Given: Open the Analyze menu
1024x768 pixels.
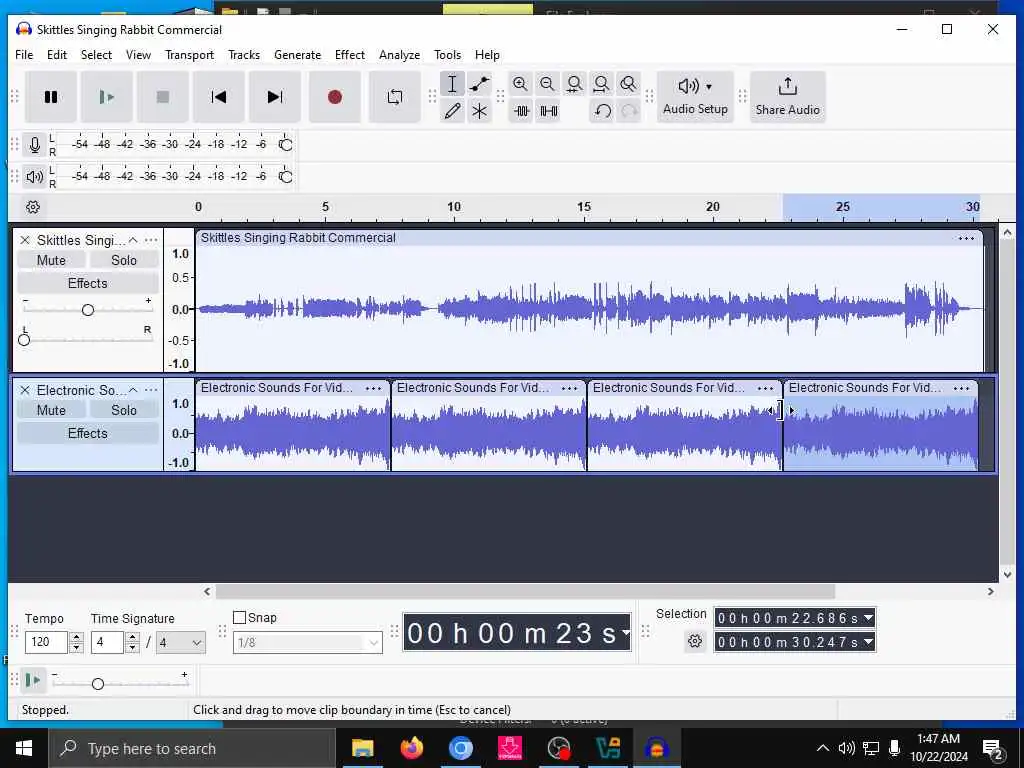Looking at the screenshot, I should (399, 55).
